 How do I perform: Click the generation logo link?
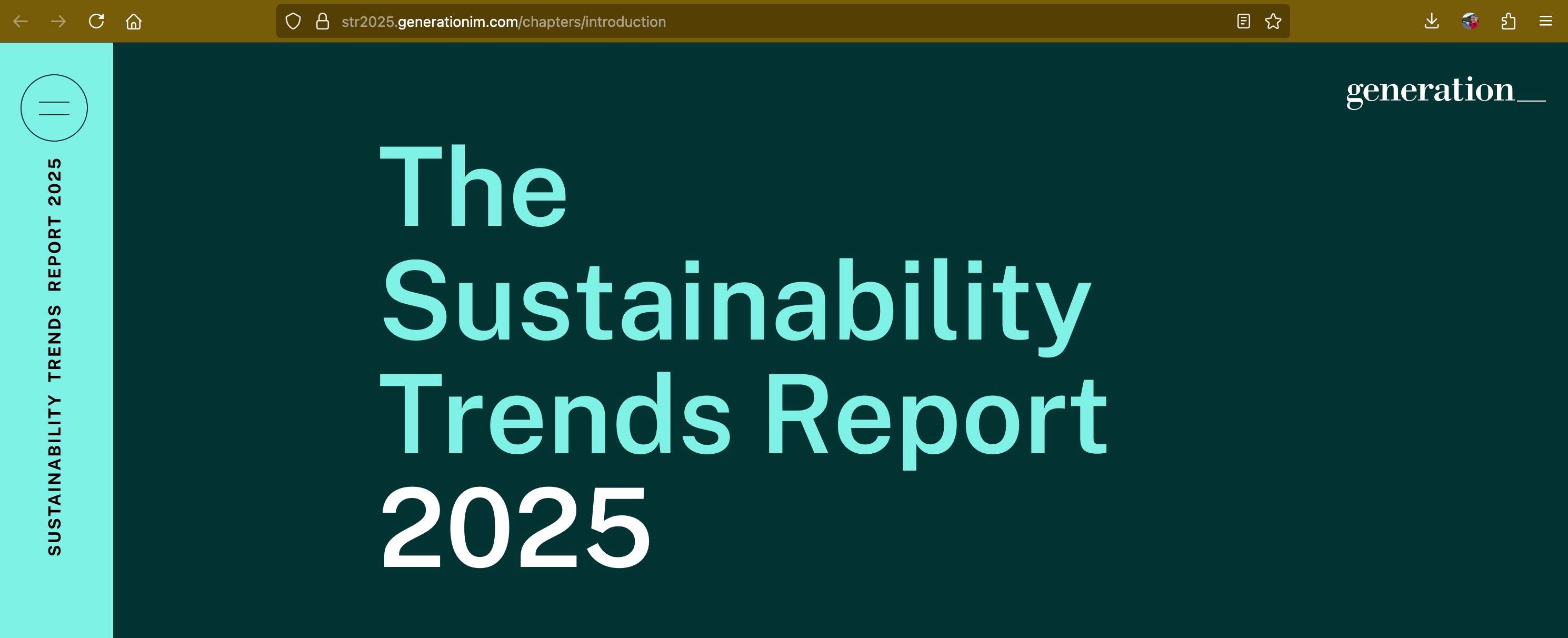tap(1445, 91)
